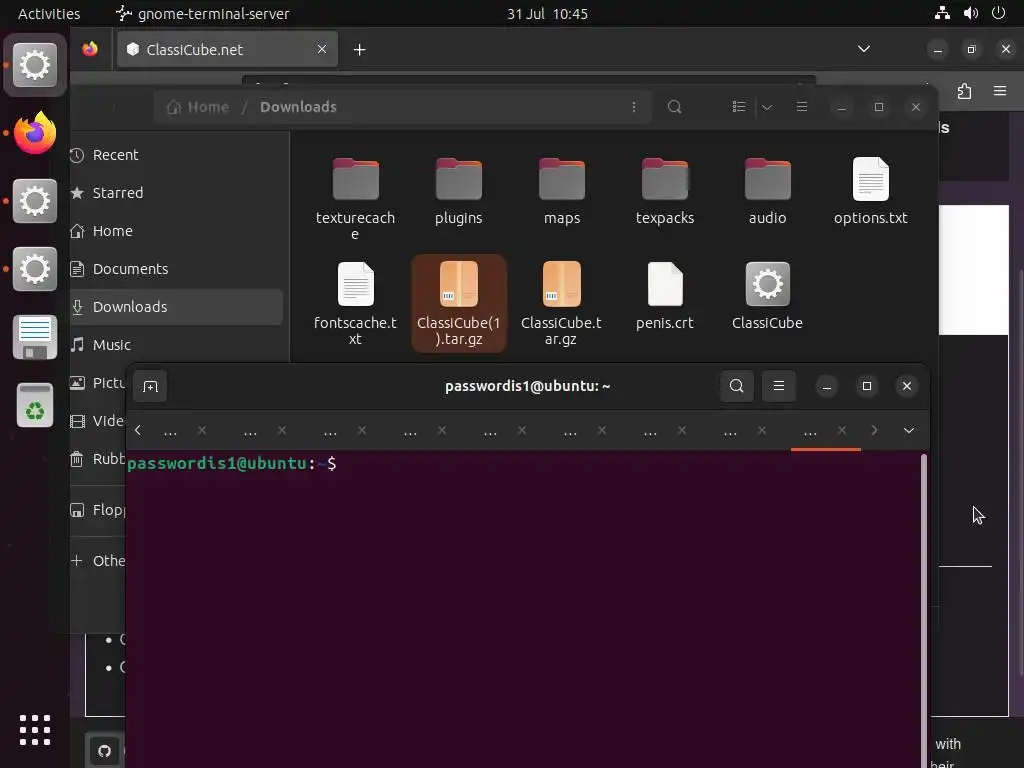Click the network status icon
Screen dimensions: 1024x768
[x=942, y=13]
